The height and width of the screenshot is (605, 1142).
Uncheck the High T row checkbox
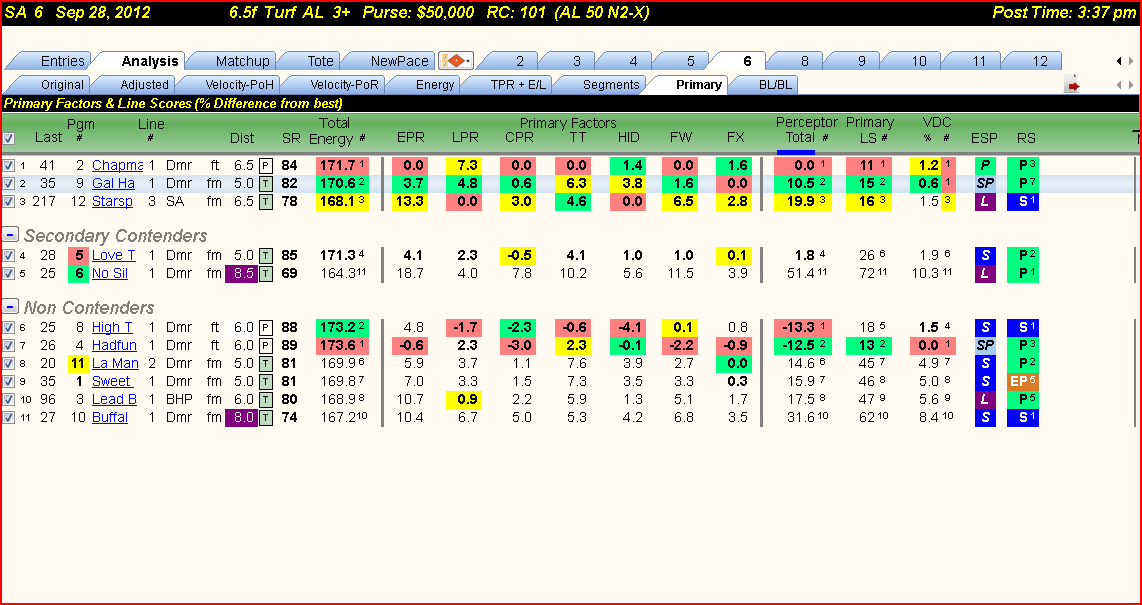coord(8,328)
